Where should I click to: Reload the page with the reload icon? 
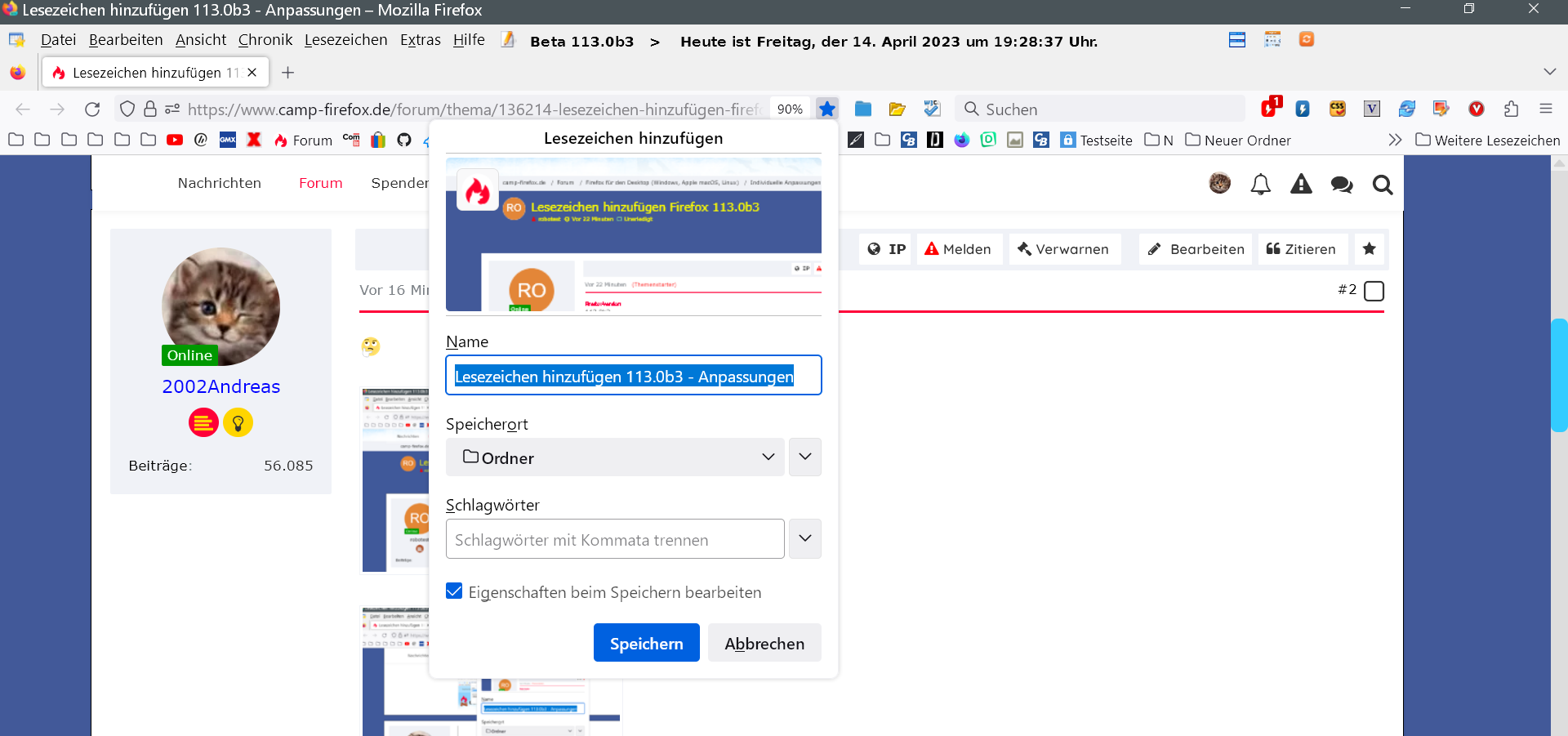click(92, 109)
